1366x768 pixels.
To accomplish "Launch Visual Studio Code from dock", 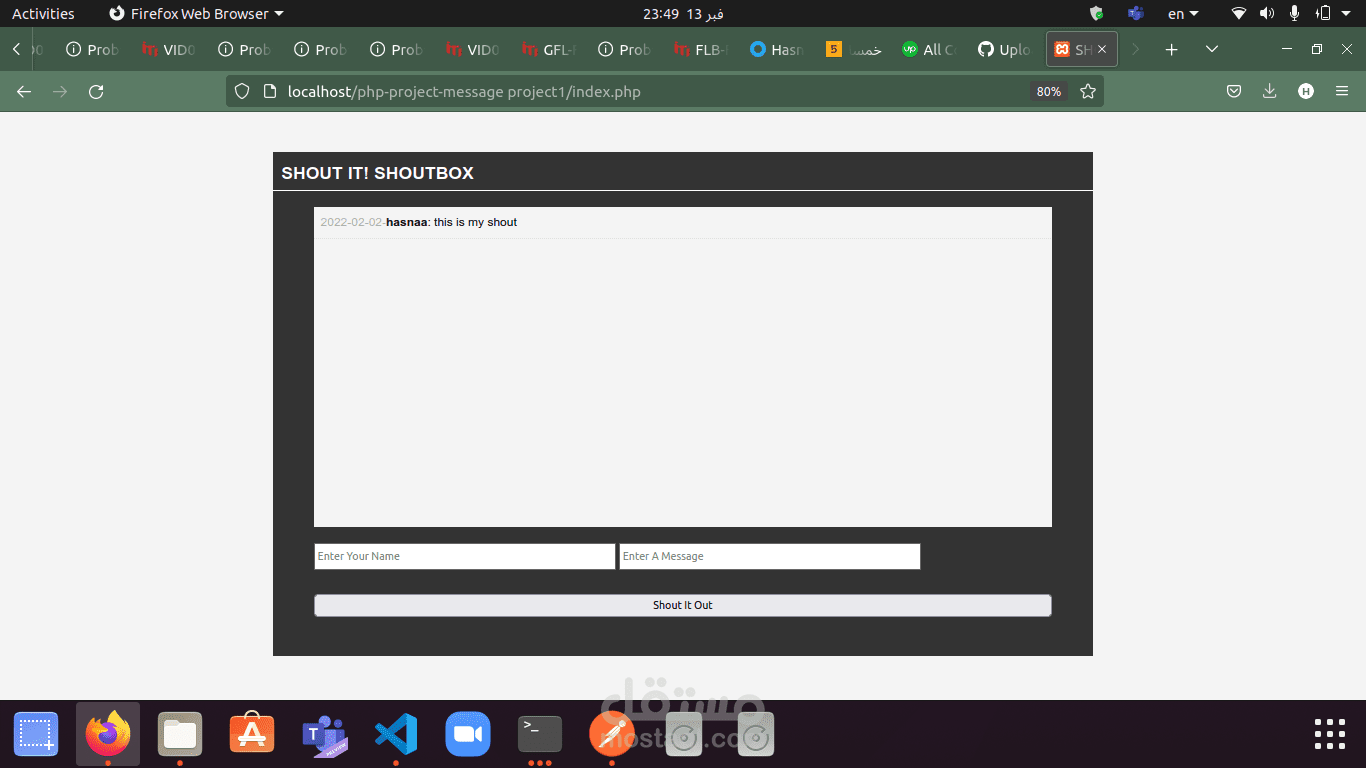I will (396, 735).
